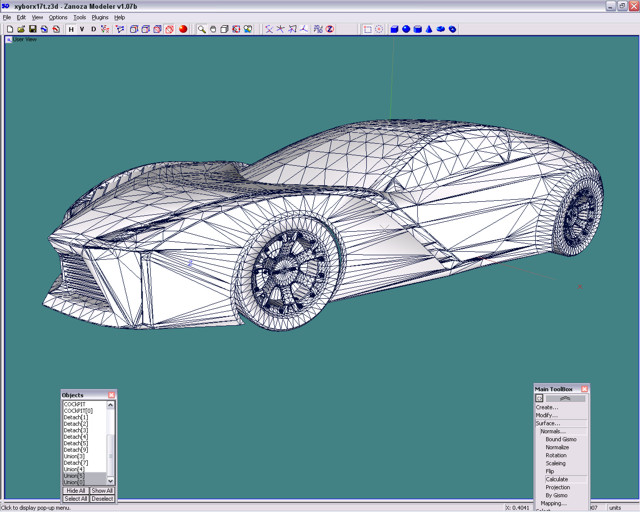Collapse the Normals... group
The height and width of the screenshot is (512, 640).
coord(553,431)
